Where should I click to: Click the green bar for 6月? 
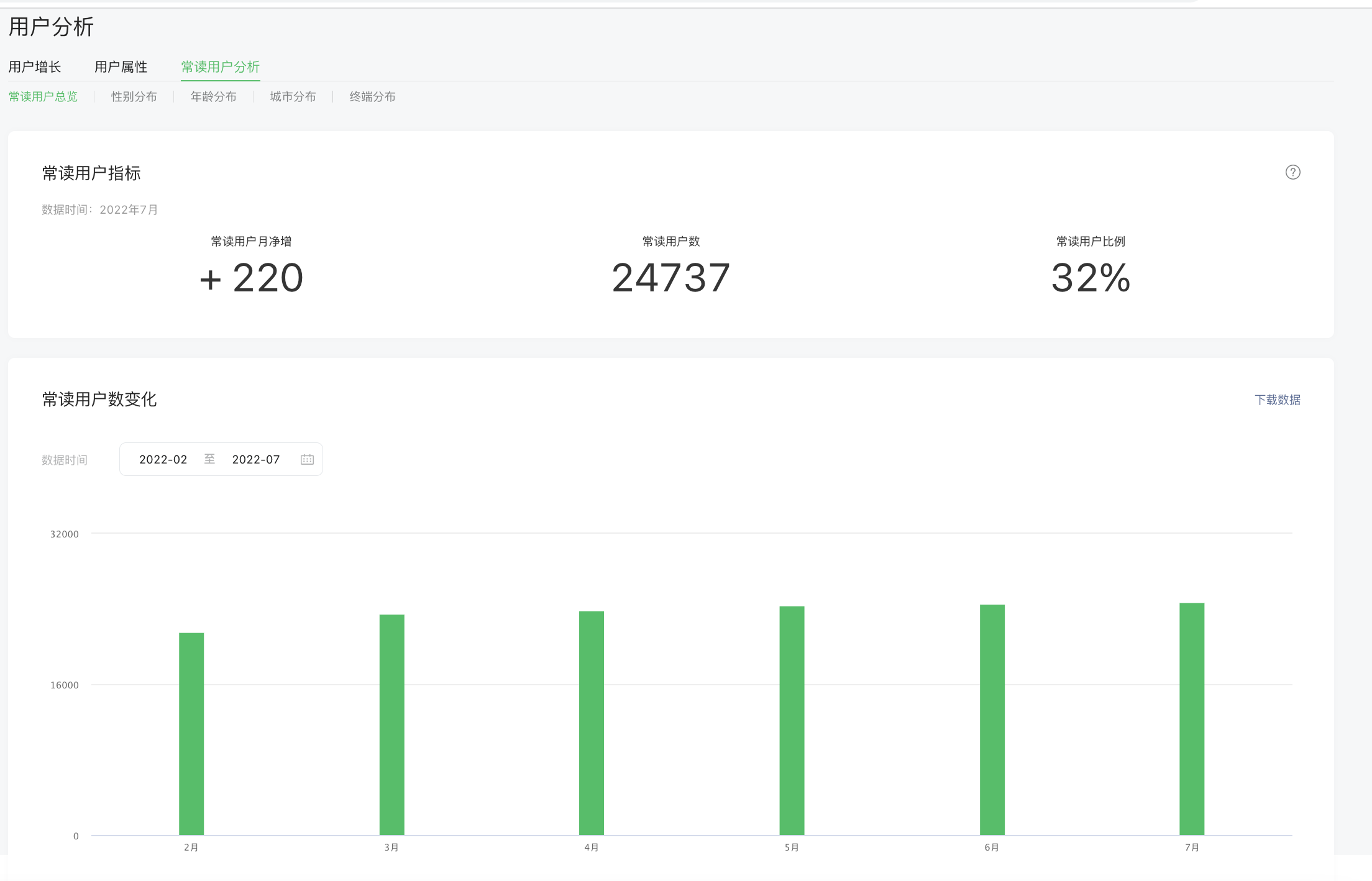(992, 719)
